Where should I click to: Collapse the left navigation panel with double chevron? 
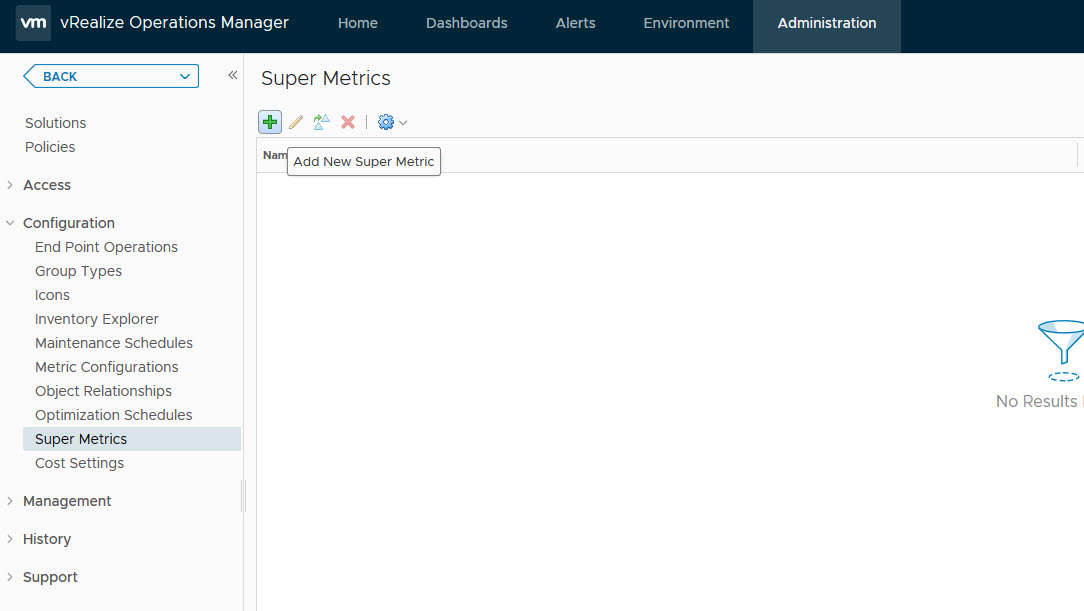click(232, 76)
